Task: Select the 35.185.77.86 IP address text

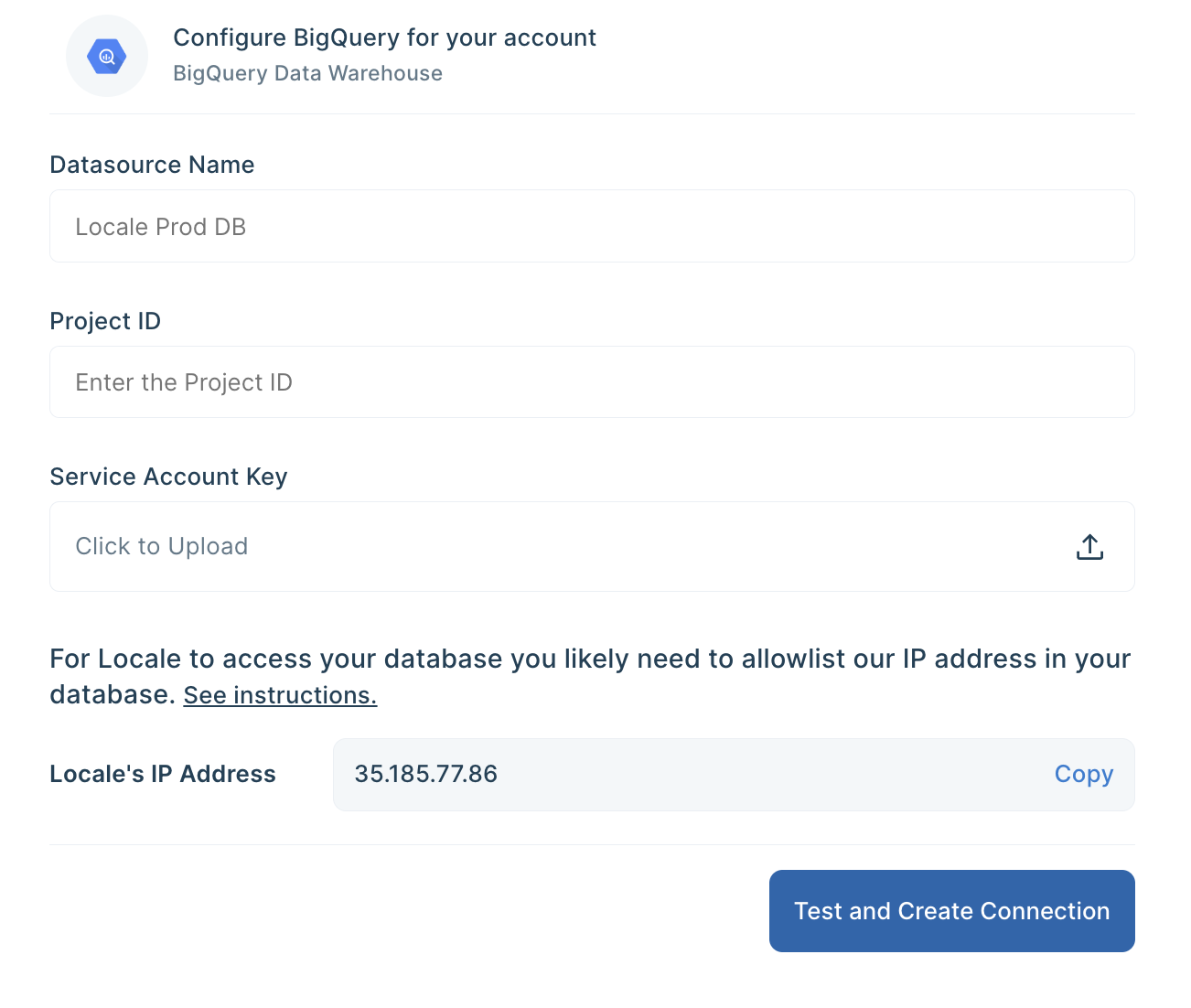Action: [x=426, y=774]
